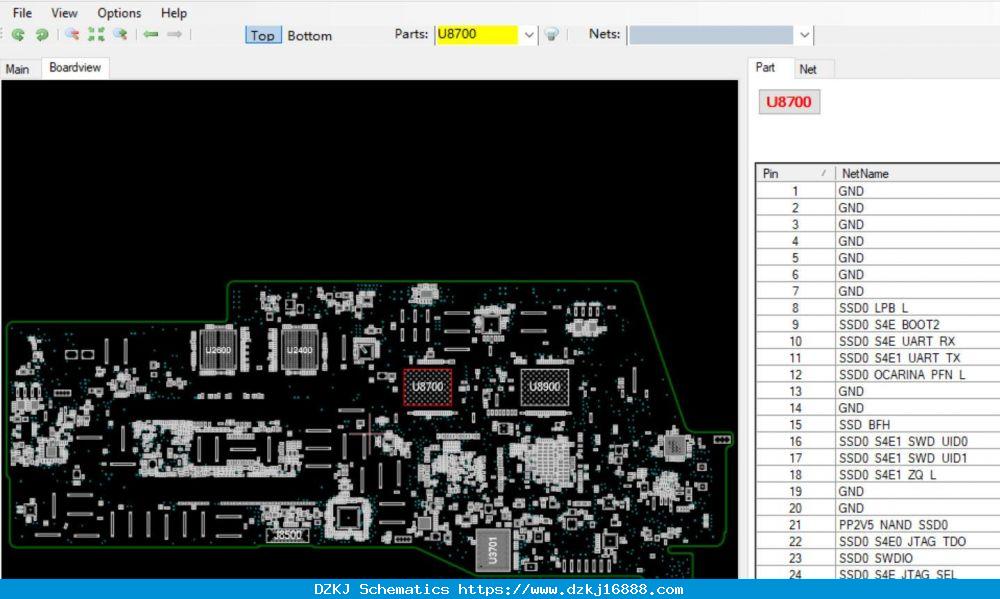Open the File menu
The width and height of the screenshot is (1000, 599).
pyautogui.click(x=22, y=13)
